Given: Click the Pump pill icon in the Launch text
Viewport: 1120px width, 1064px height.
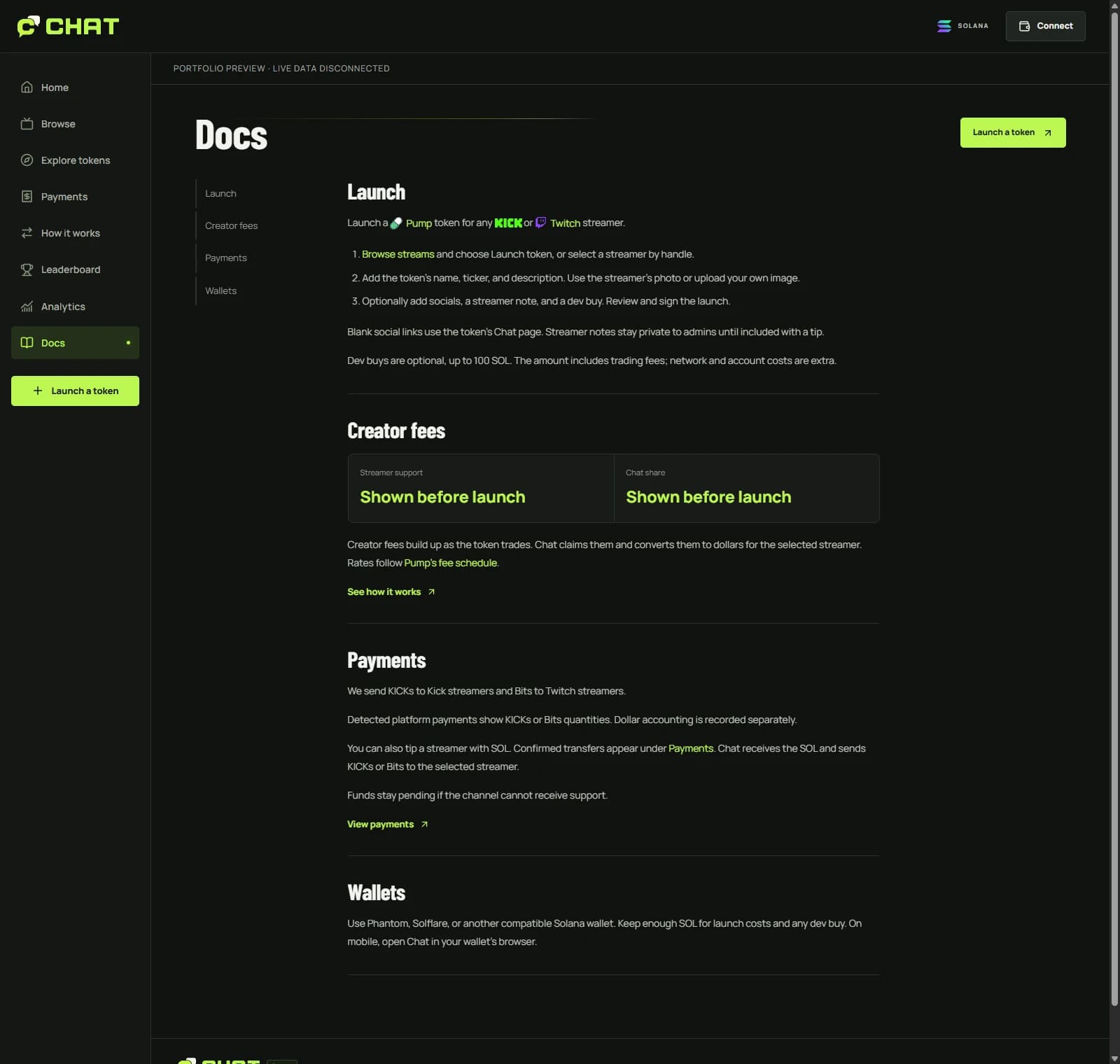Looking at the screenshot, I should point(396,223).
